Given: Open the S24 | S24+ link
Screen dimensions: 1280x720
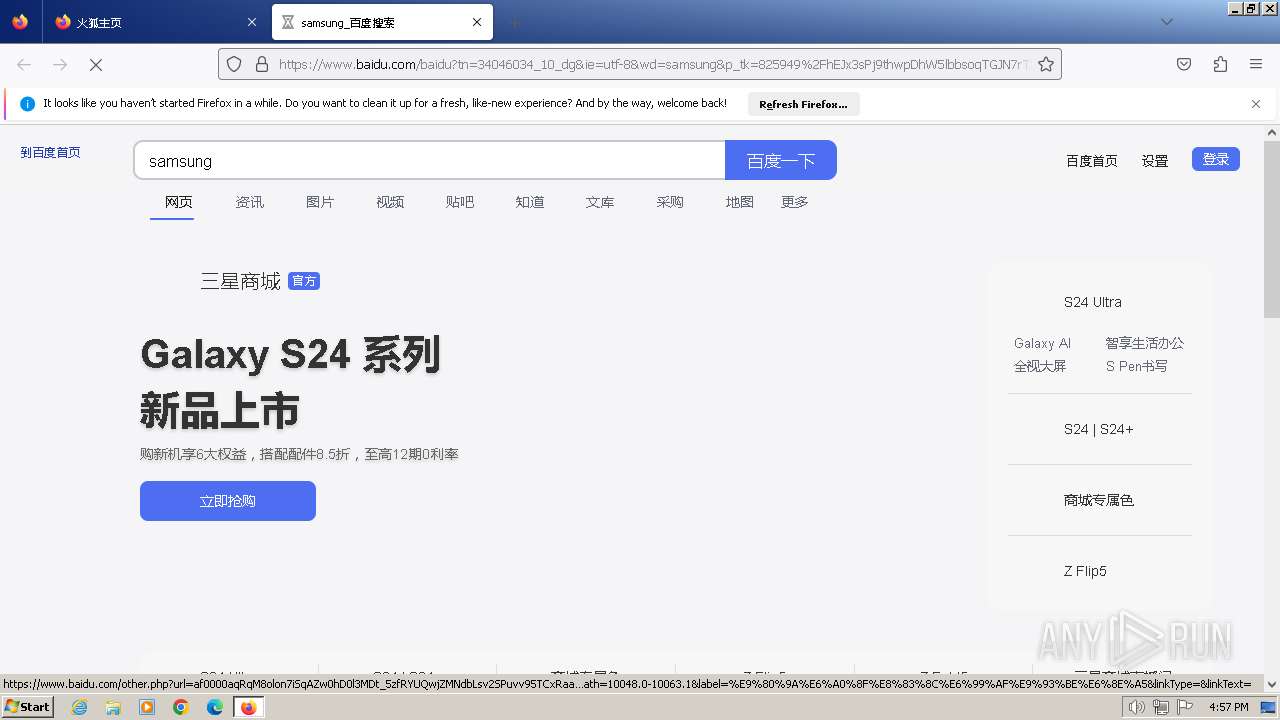Looking at the screenshot, I should [1099, 429].
